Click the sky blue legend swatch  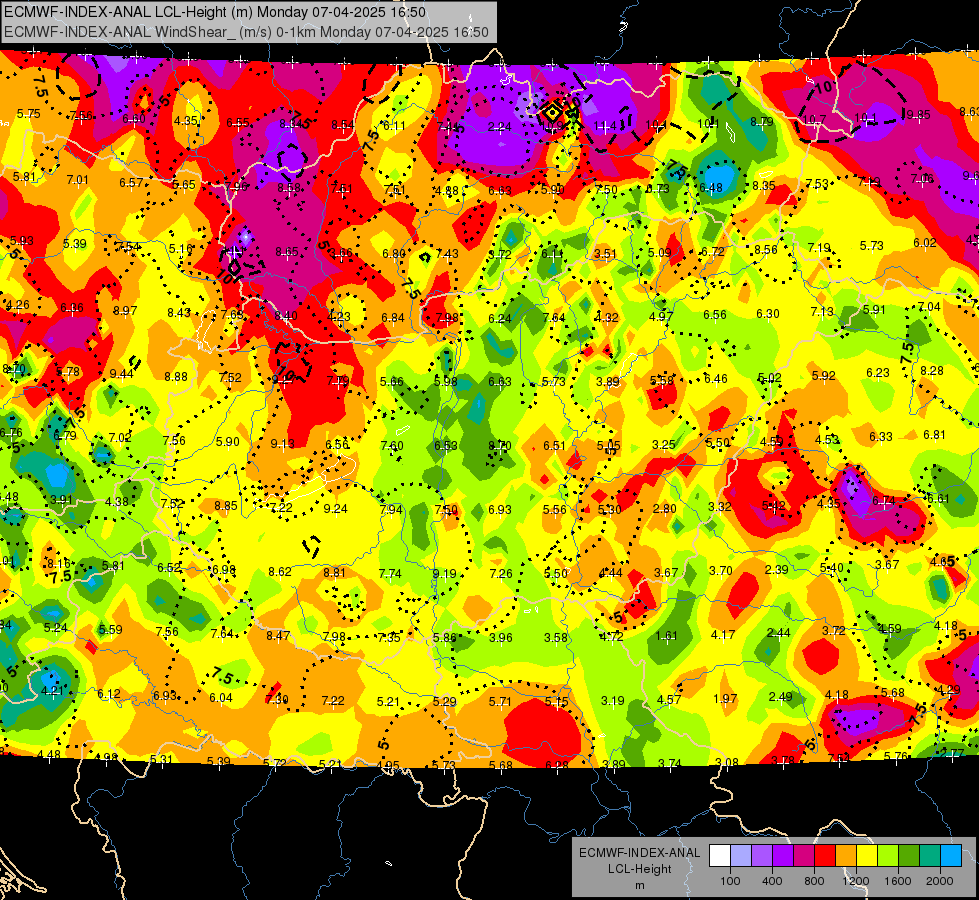(x=952, y=856)
